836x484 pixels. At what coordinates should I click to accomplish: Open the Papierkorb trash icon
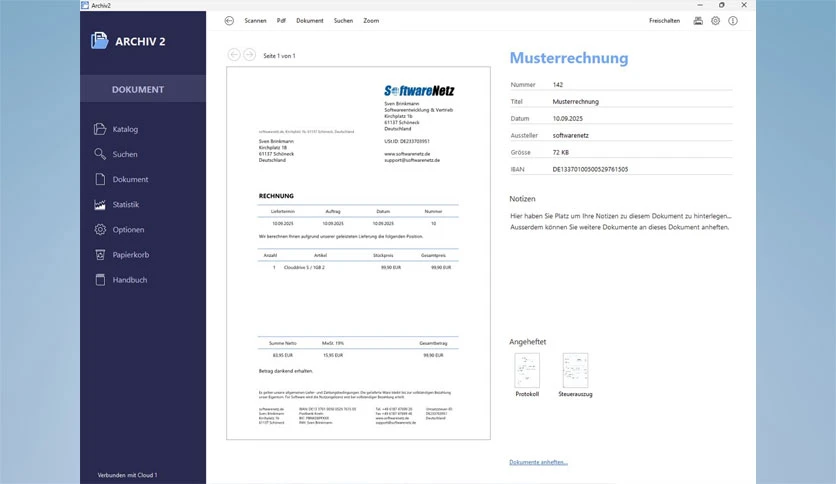[x=100, y=254]
